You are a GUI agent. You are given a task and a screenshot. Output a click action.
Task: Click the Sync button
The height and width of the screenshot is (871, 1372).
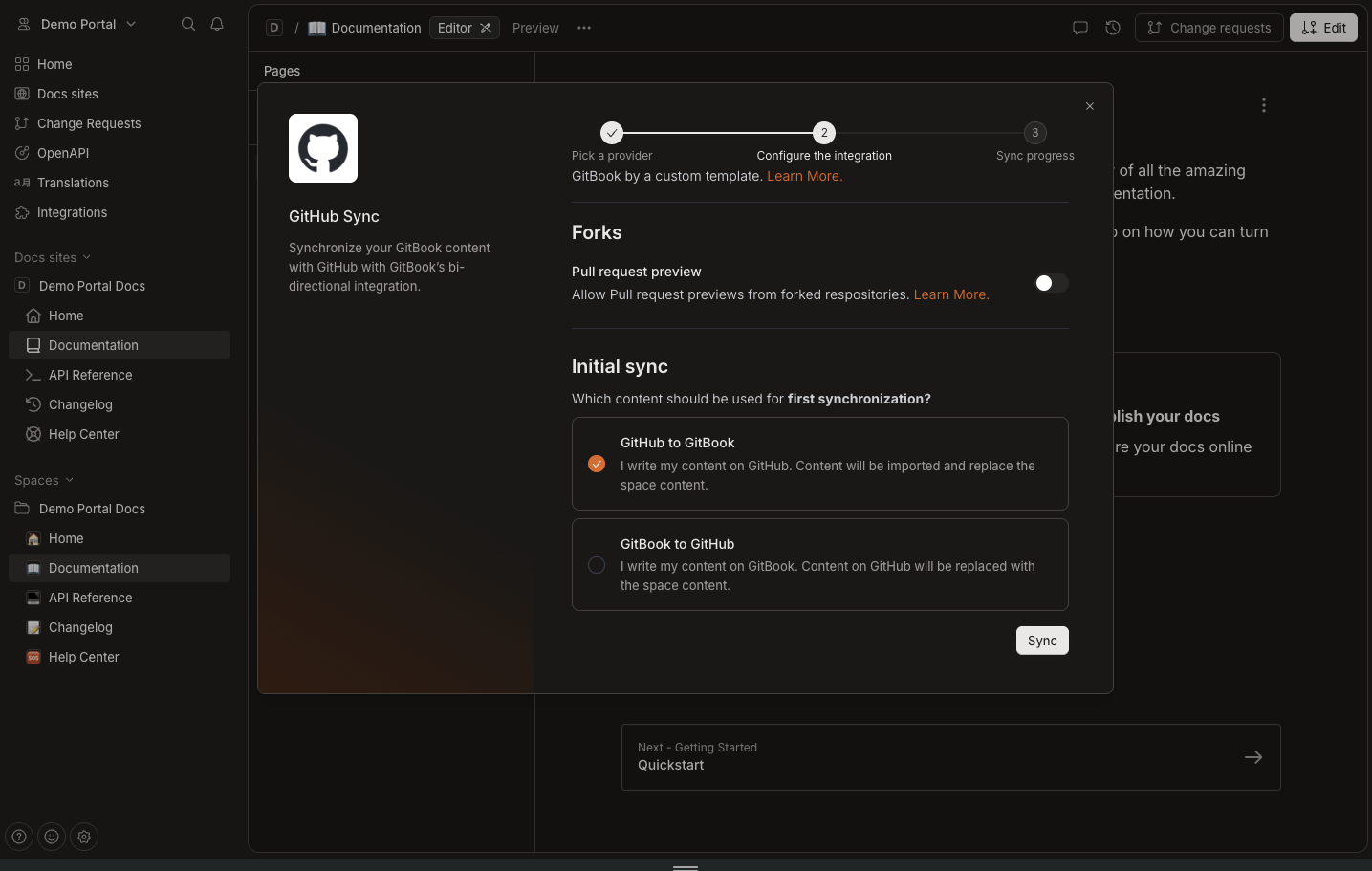pyautogui.click(x=1042, y=641)
